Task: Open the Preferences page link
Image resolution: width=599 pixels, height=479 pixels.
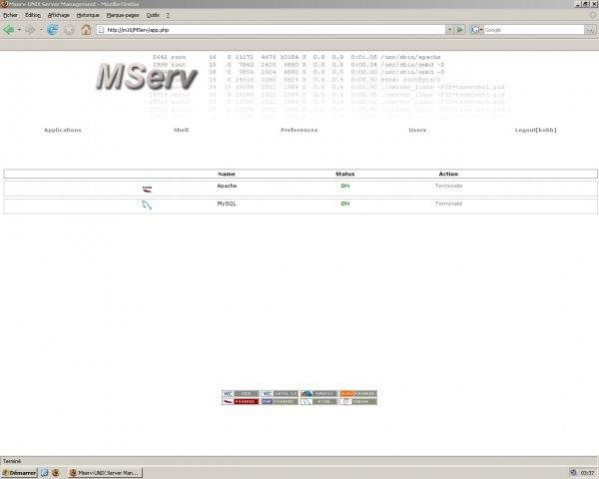Action: click(299, 130)
